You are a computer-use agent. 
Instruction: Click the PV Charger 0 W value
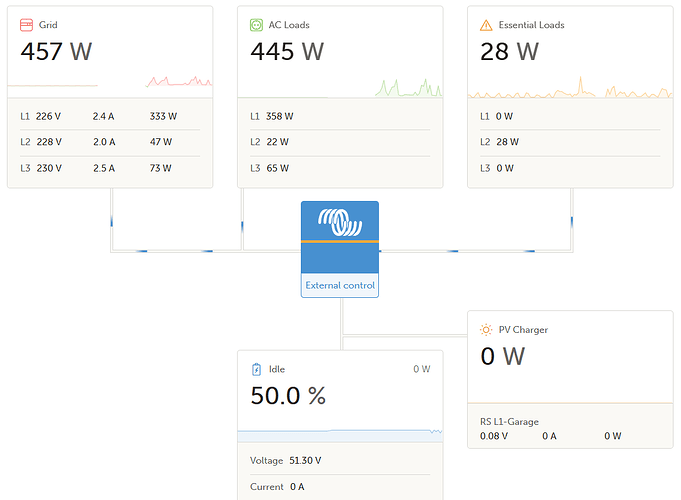tap(502, 356)
